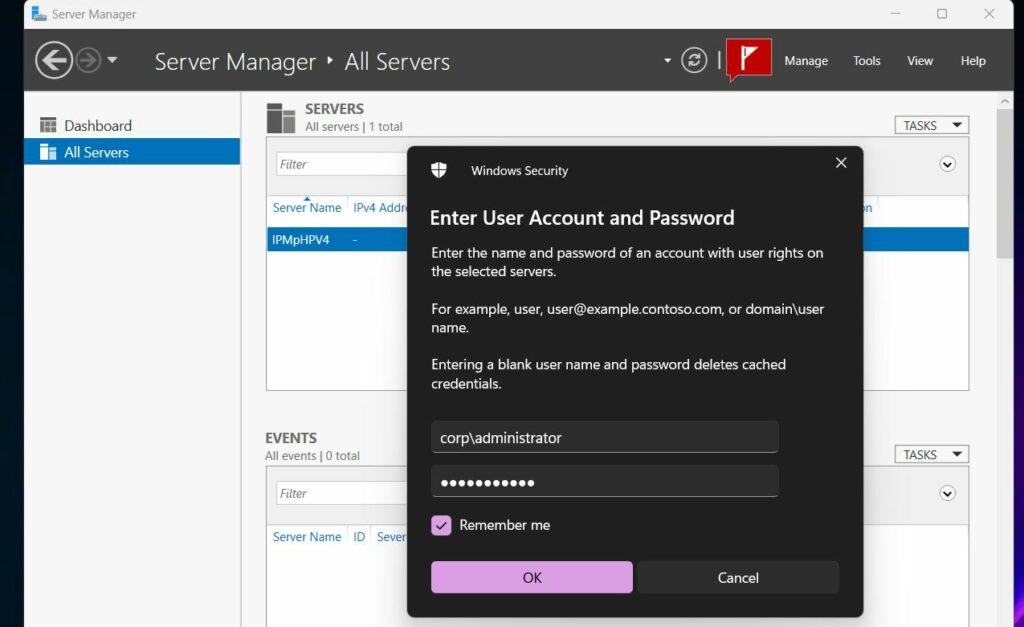
Task: Click the username field with corp\administrator
Action: pyautogui.click(x=605, y=438)
